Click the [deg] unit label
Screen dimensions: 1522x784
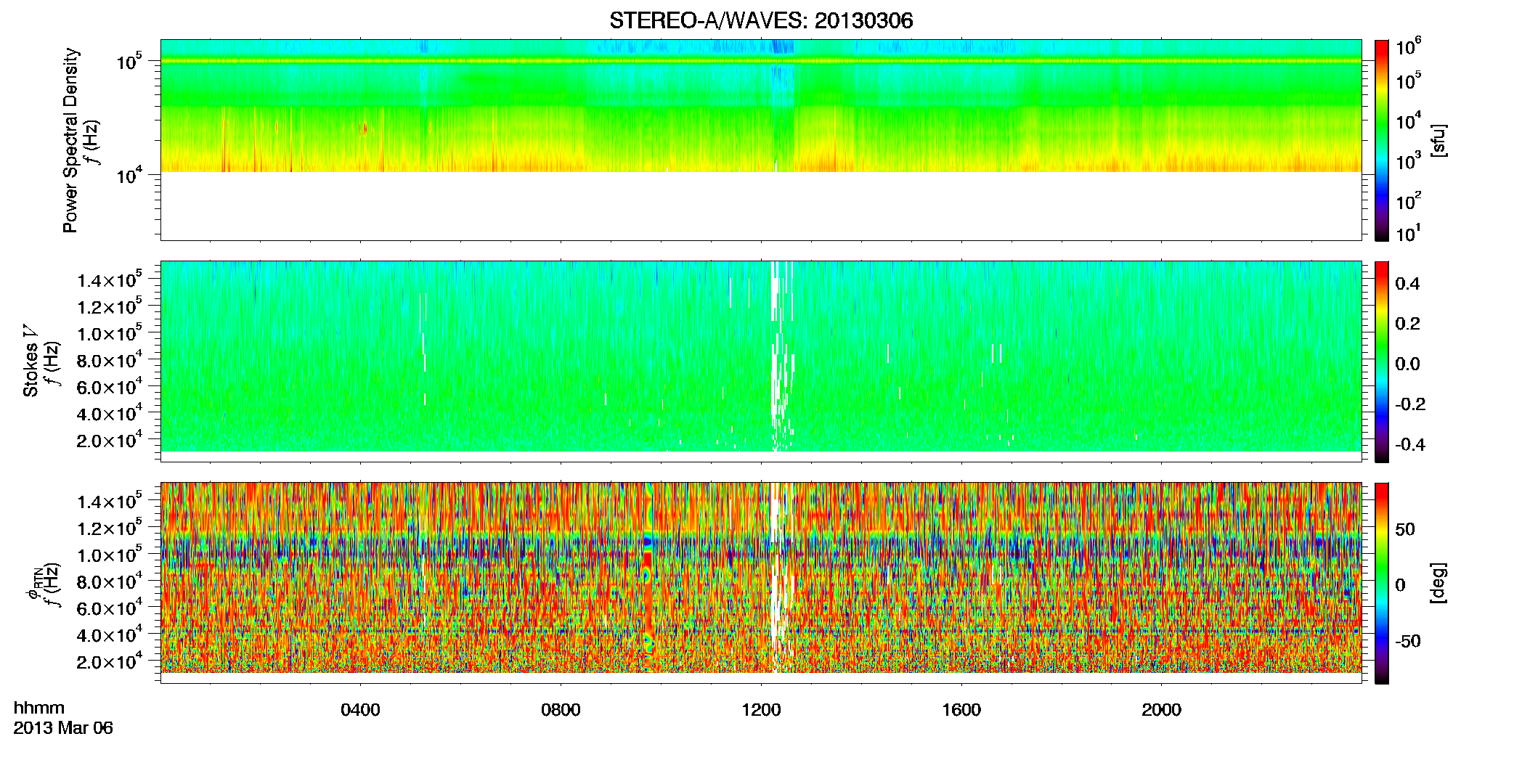click(1438, 583)
